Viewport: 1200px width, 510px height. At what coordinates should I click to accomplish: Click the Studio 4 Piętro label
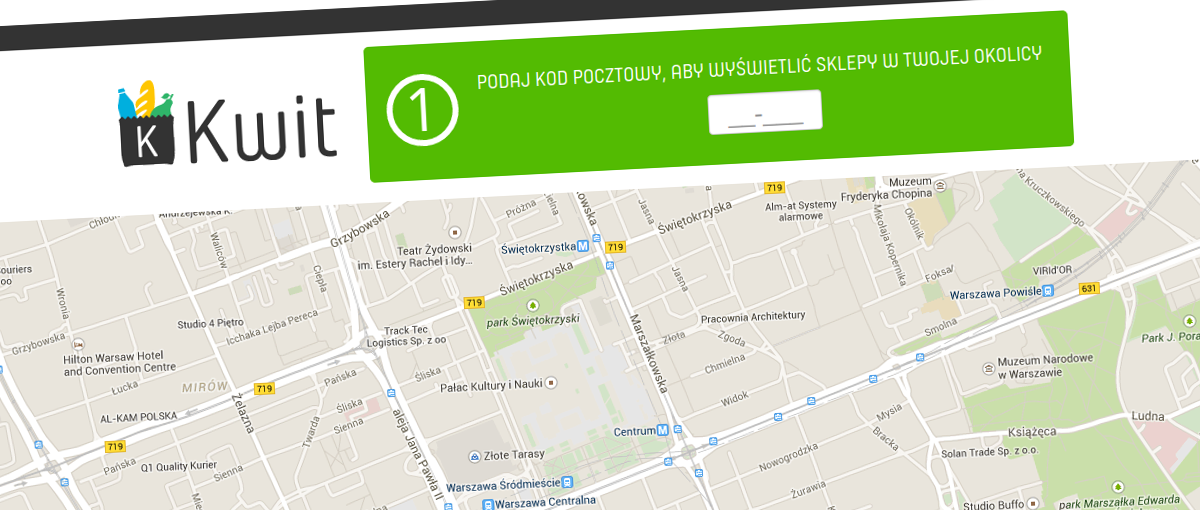click(x=211, y=324)
